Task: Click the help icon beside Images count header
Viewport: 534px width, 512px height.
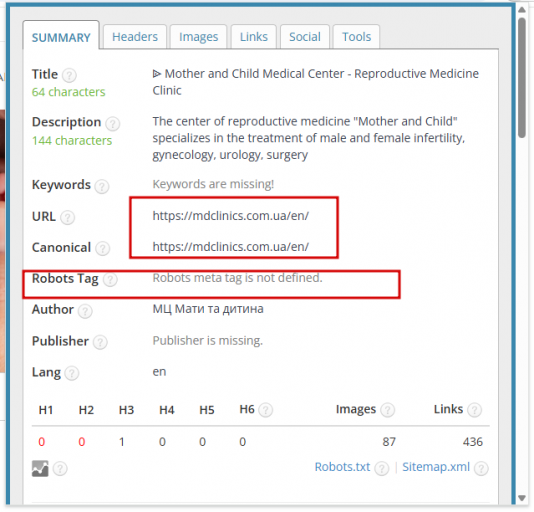Action: point(388,410)
